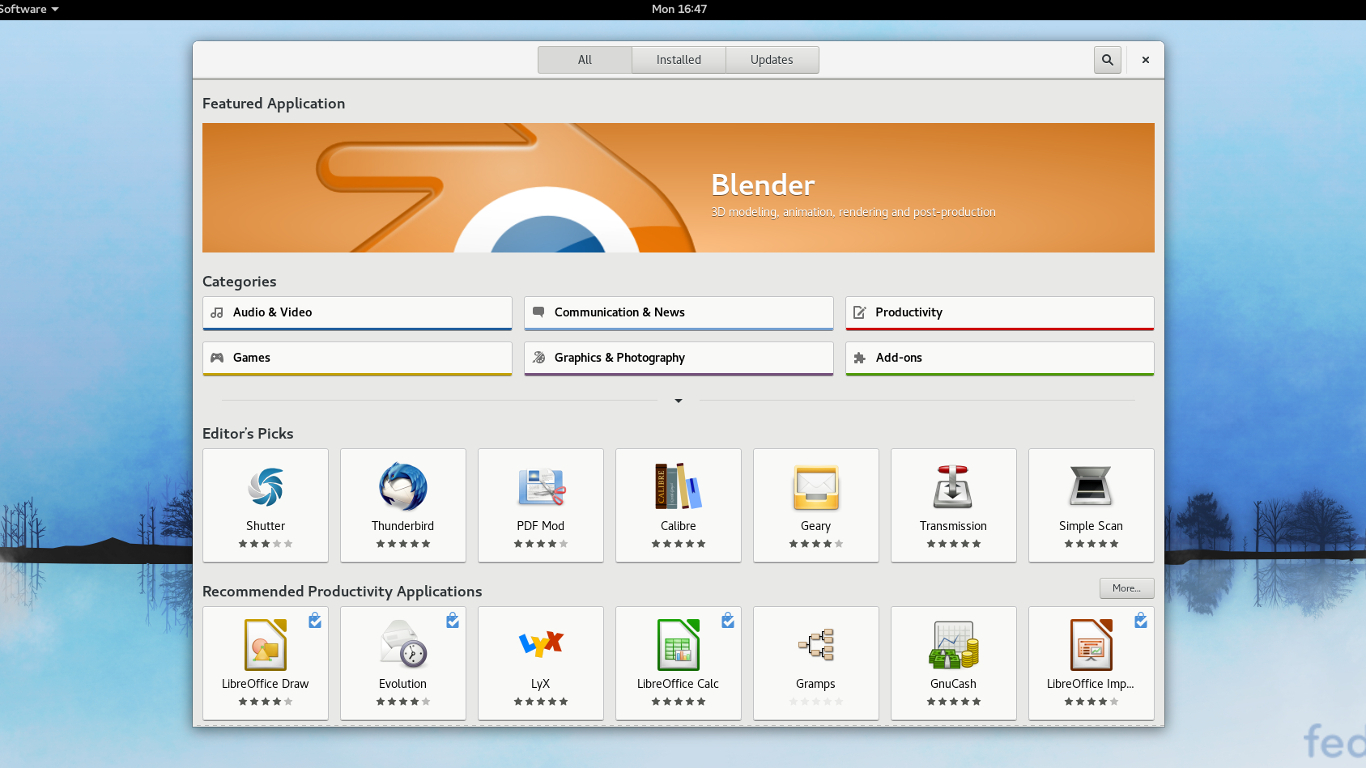The height and width of the screenshot is (768, 1366).
Task: Click the Productivity pencil icon
Action: pos(860,312)
